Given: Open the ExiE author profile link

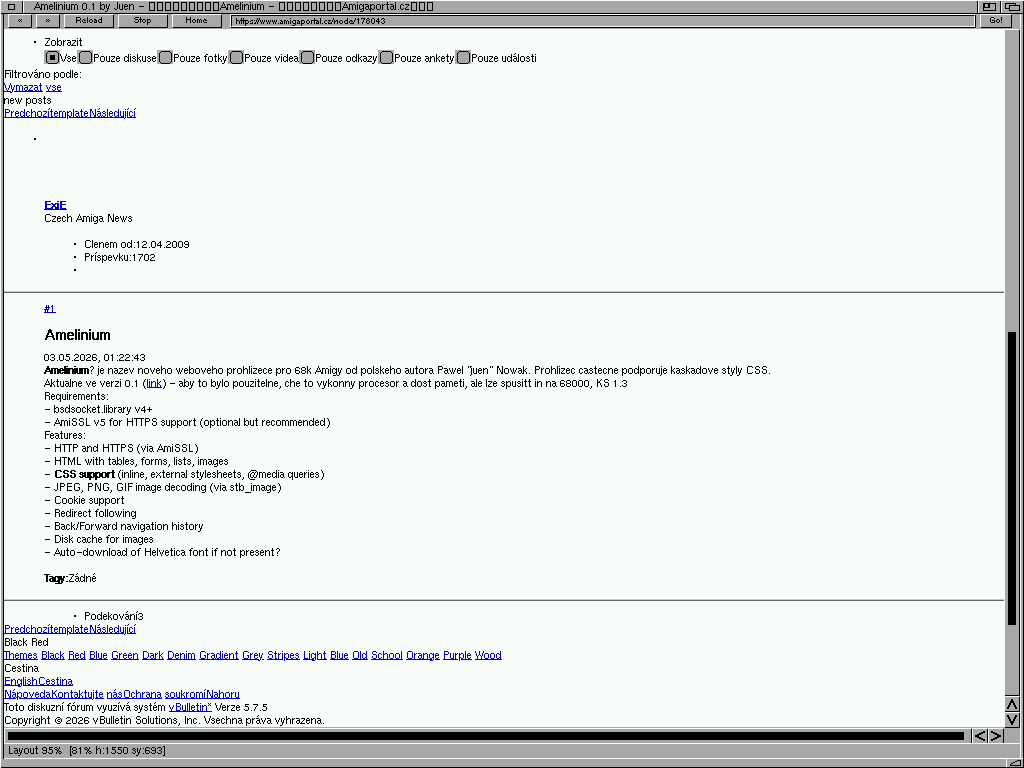Looking at the screenshot, I should pos(56,205).
